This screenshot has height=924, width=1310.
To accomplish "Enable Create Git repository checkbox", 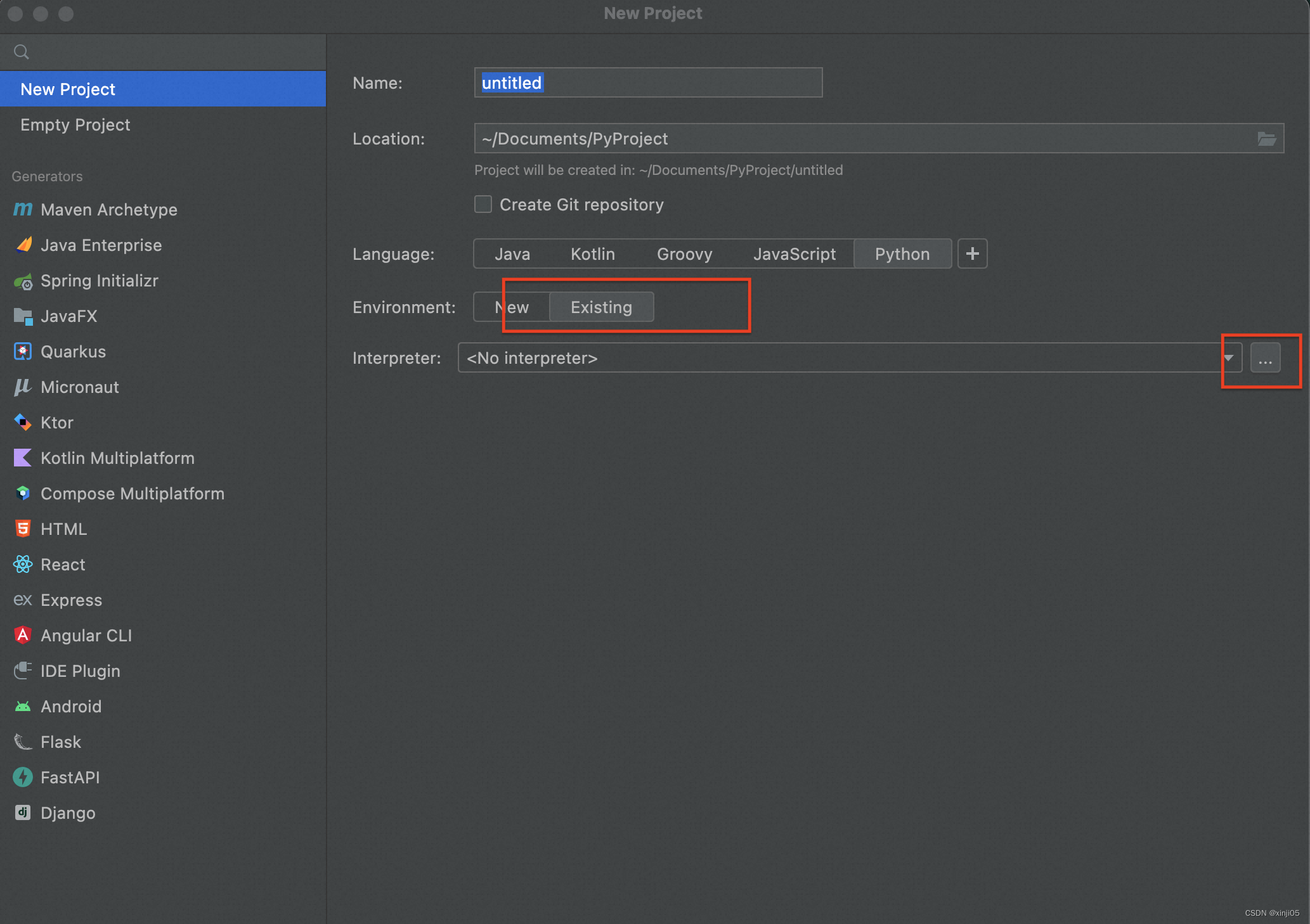I will click(x=483, y=205).
